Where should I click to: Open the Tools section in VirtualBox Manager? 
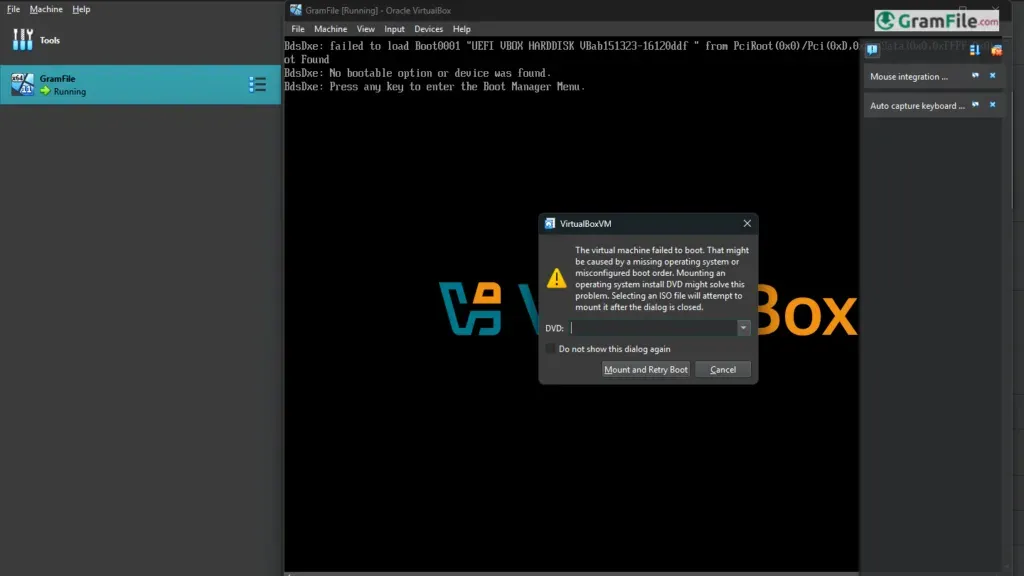[140, 40]
